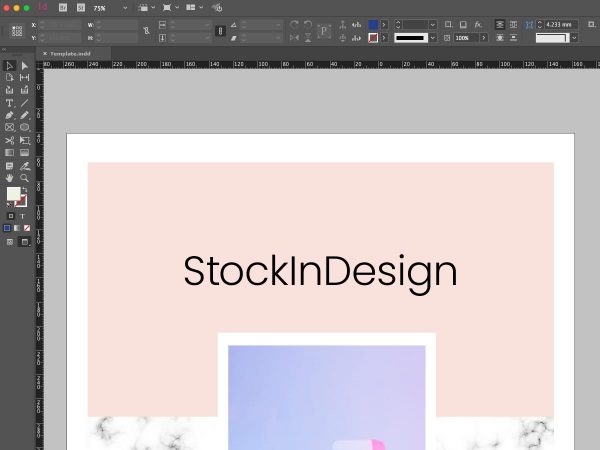This screenshot has width=600, height=450.
Task: Select the Pen tool
Action: coord(10,115)
